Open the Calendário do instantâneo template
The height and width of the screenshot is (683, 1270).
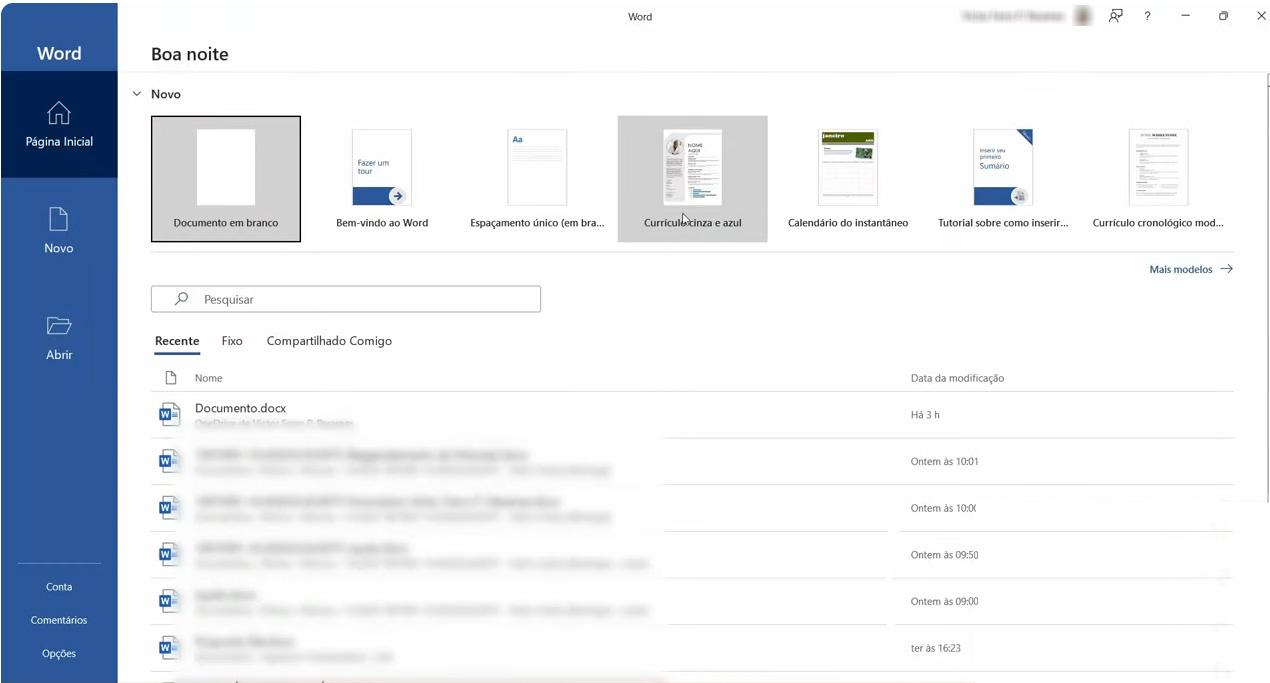pyautogui.click(x=848, y=179)
